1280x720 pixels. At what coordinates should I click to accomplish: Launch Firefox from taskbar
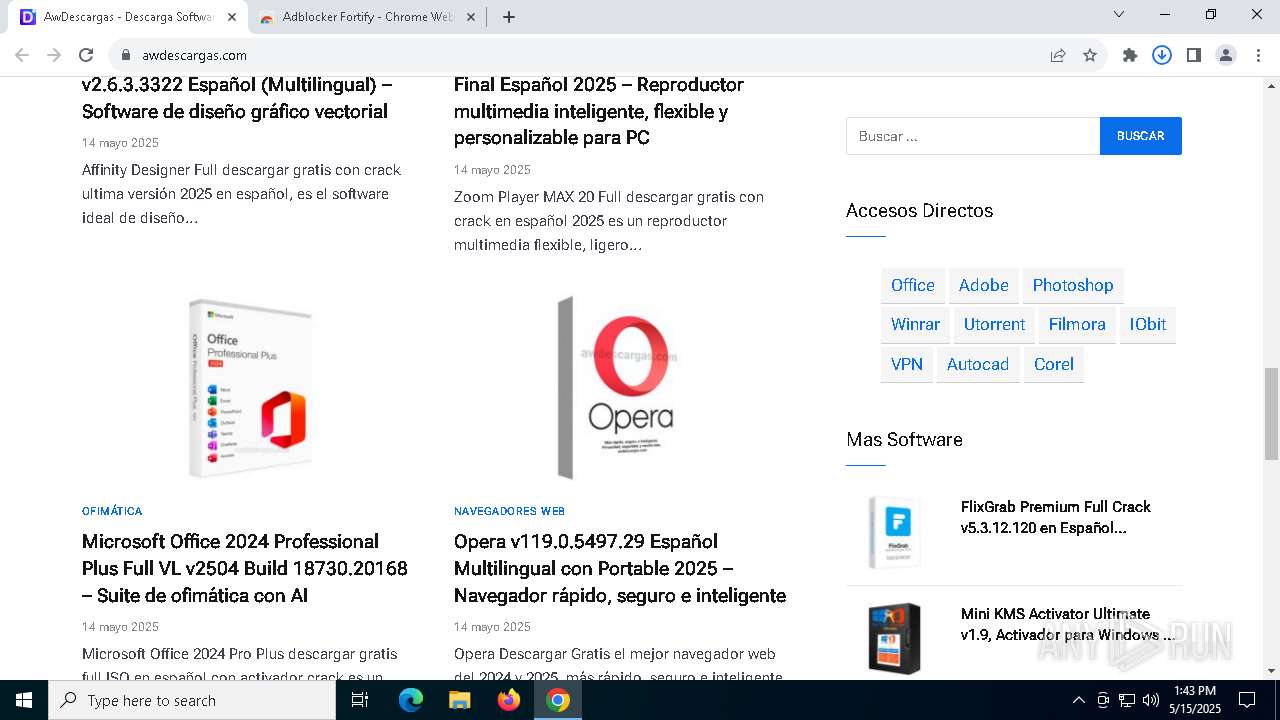coord(509,700)
